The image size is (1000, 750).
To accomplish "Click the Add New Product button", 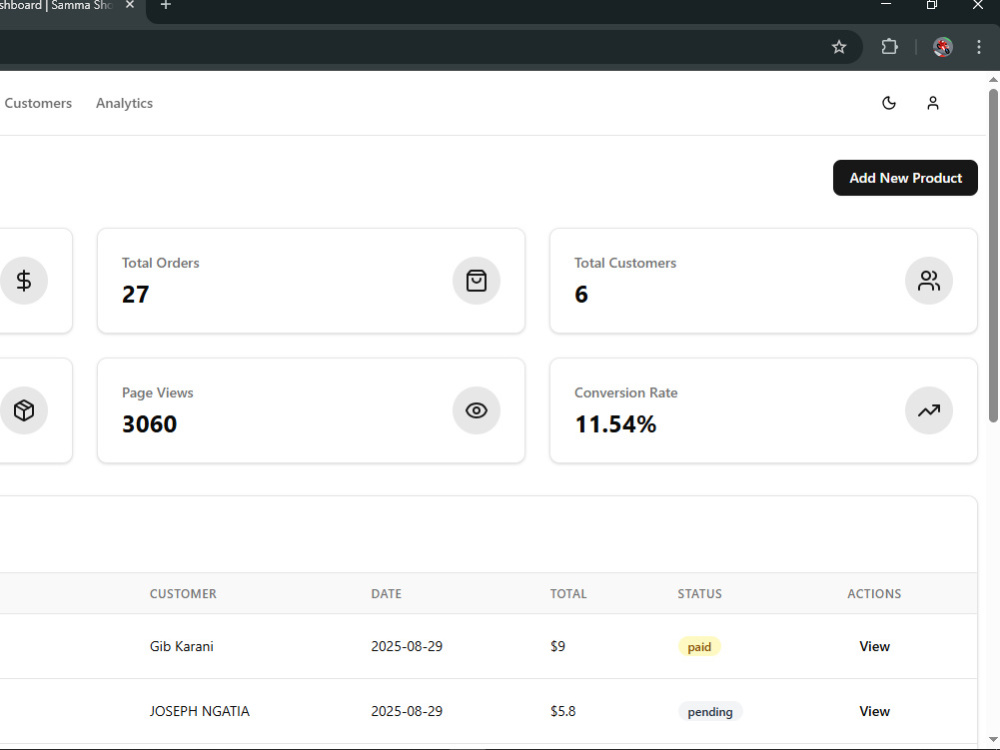I will [x=905, y=178].
